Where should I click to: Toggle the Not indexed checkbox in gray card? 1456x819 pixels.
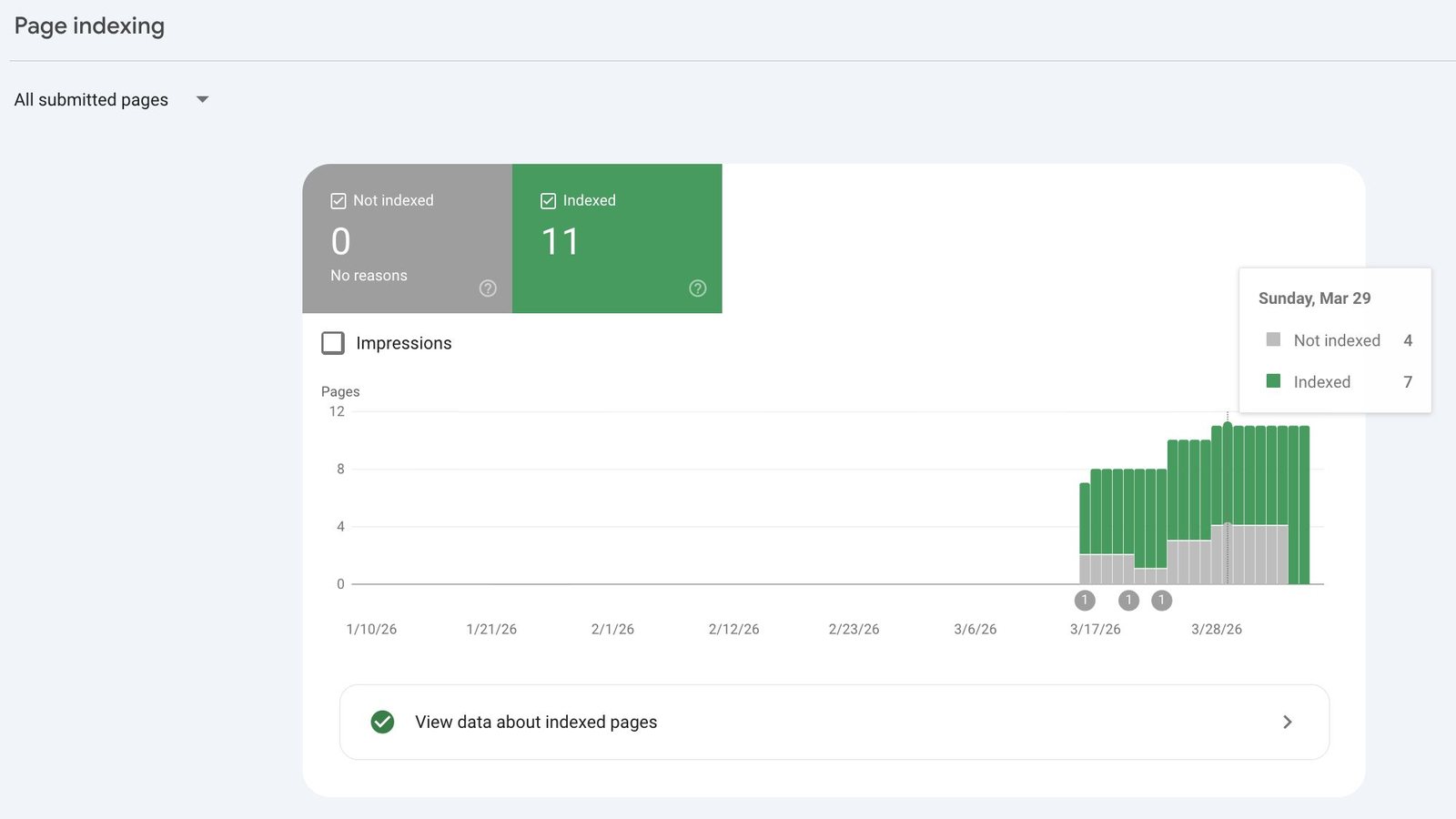(x=339, y=201)
